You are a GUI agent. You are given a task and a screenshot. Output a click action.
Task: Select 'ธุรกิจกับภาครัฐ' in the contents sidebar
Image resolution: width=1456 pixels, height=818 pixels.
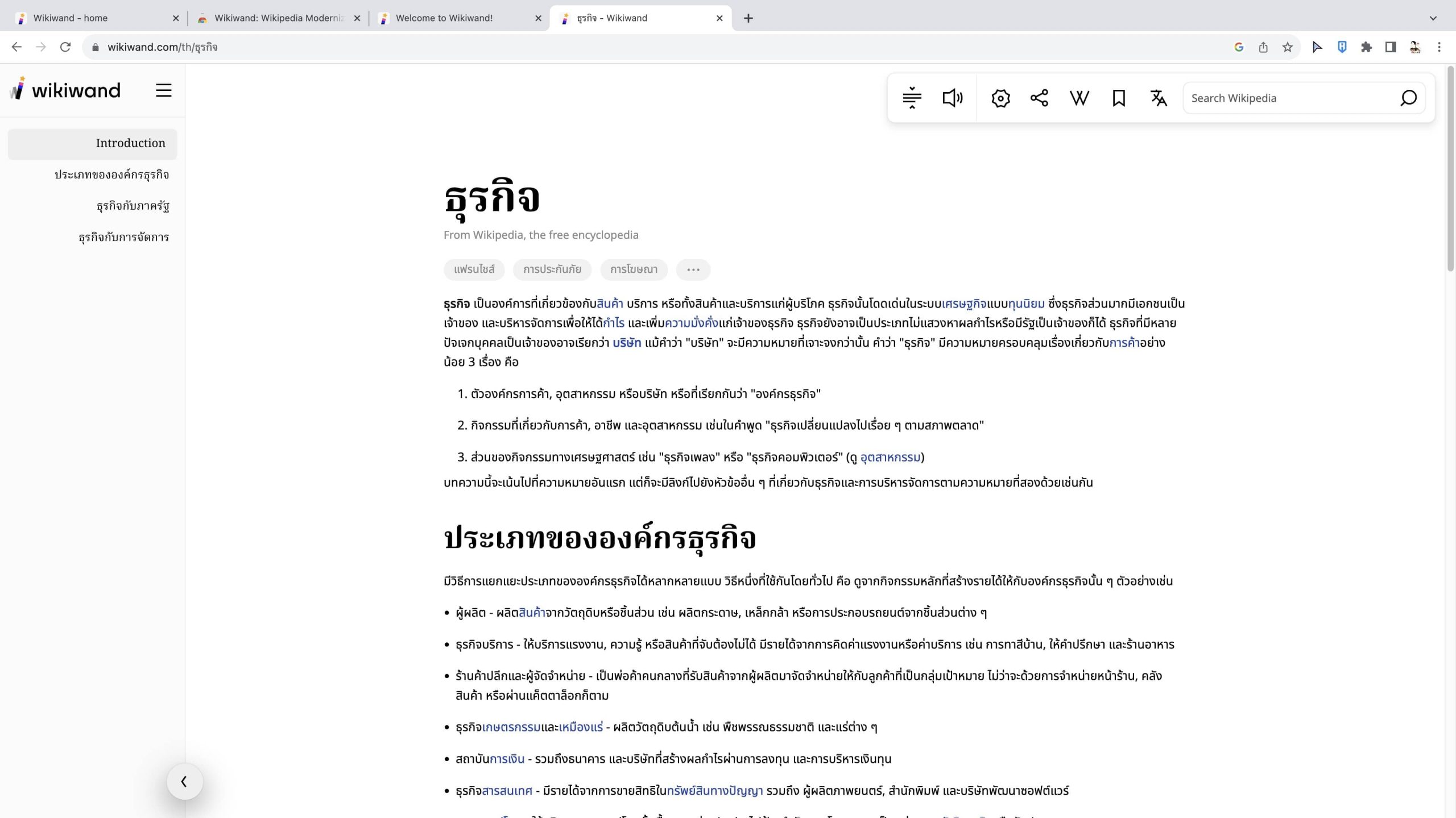tap(133, 206)
